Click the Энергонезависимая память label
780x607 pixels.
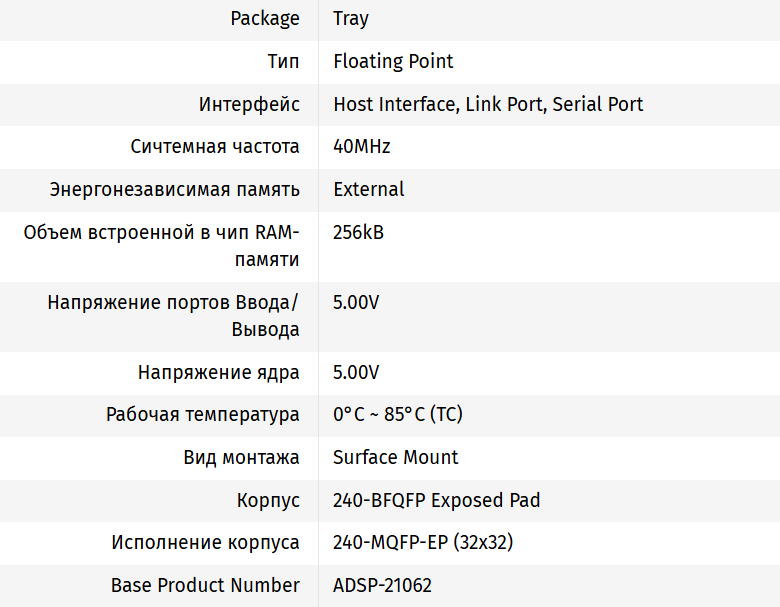coord(174,189)
